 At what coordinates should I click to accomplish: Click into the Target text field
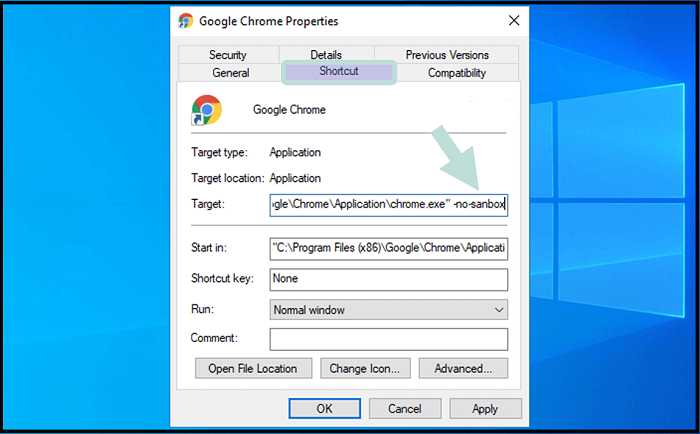click(x=388, y=205)
